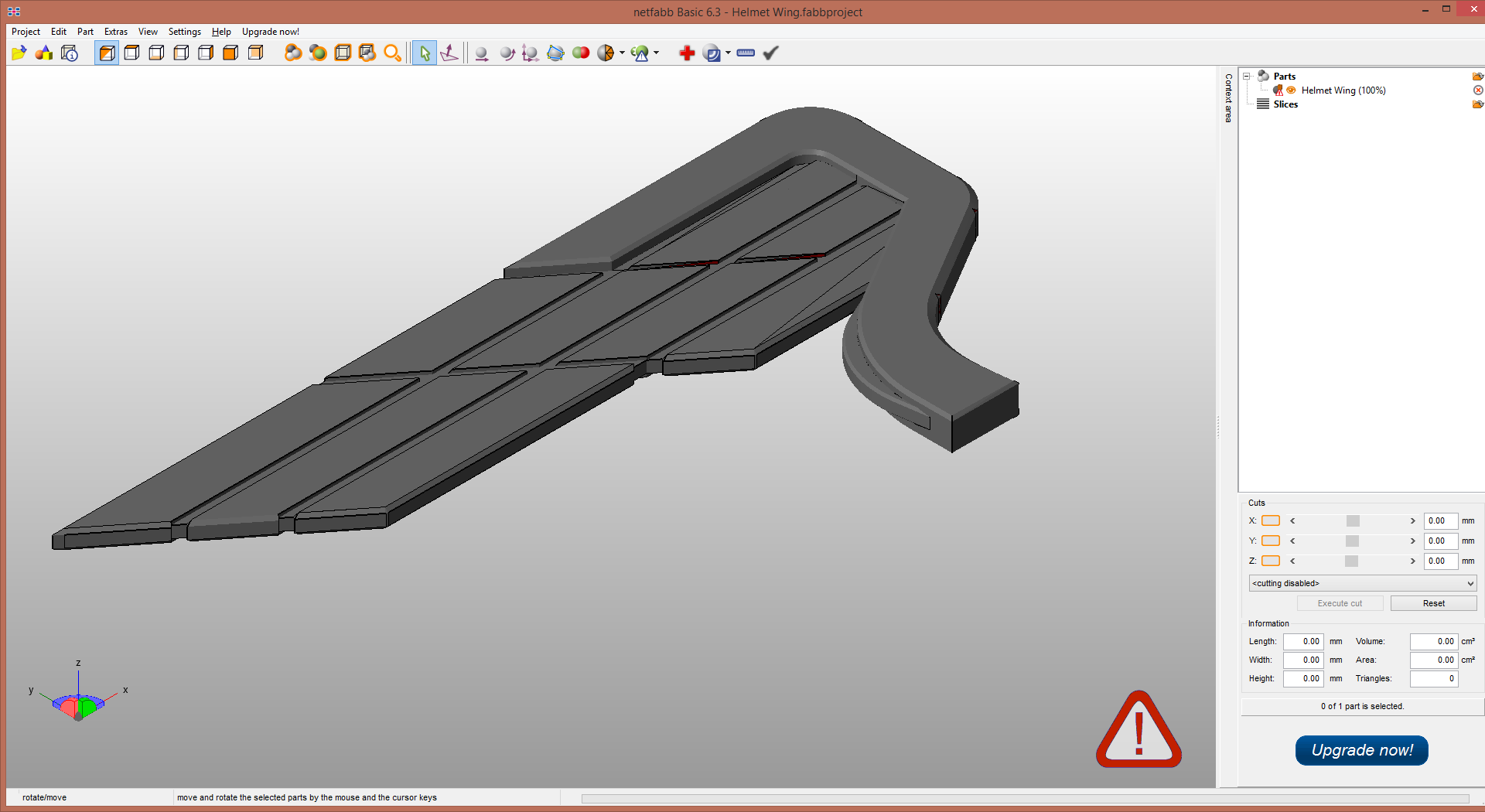Open the Settings menu
This screenshot has height=812, width=1485.
(x=184, y=32)
